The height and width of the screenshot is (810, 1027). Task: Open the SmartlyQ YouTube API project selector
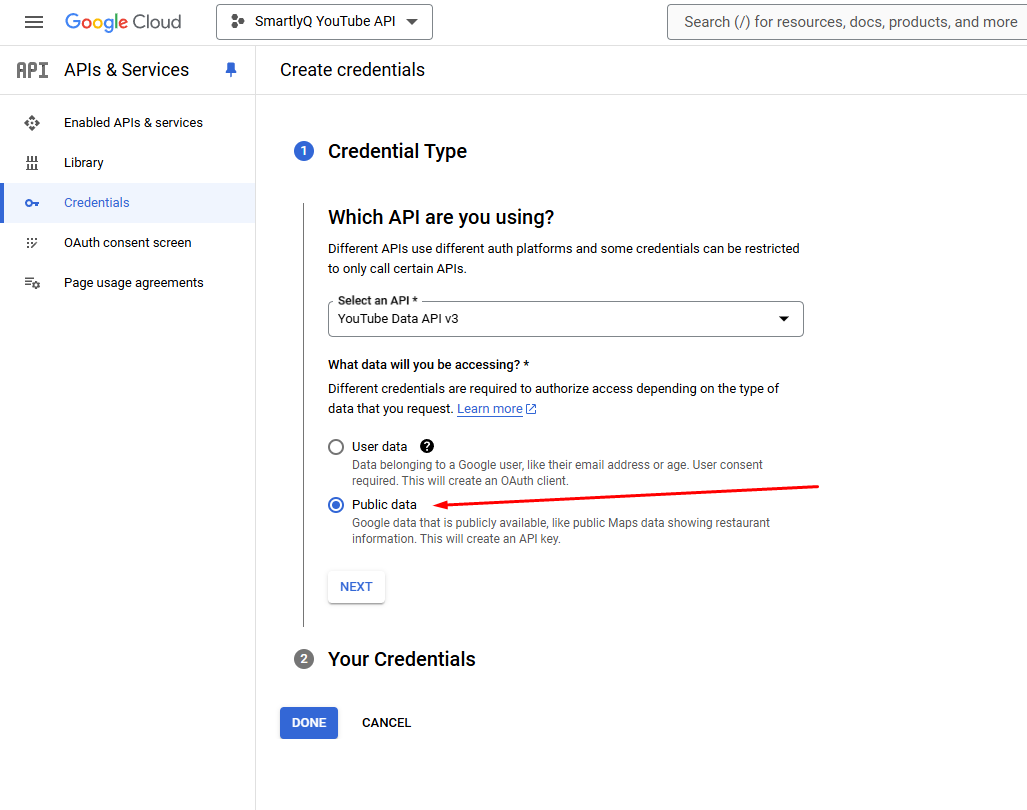click(x=324, y=22)
